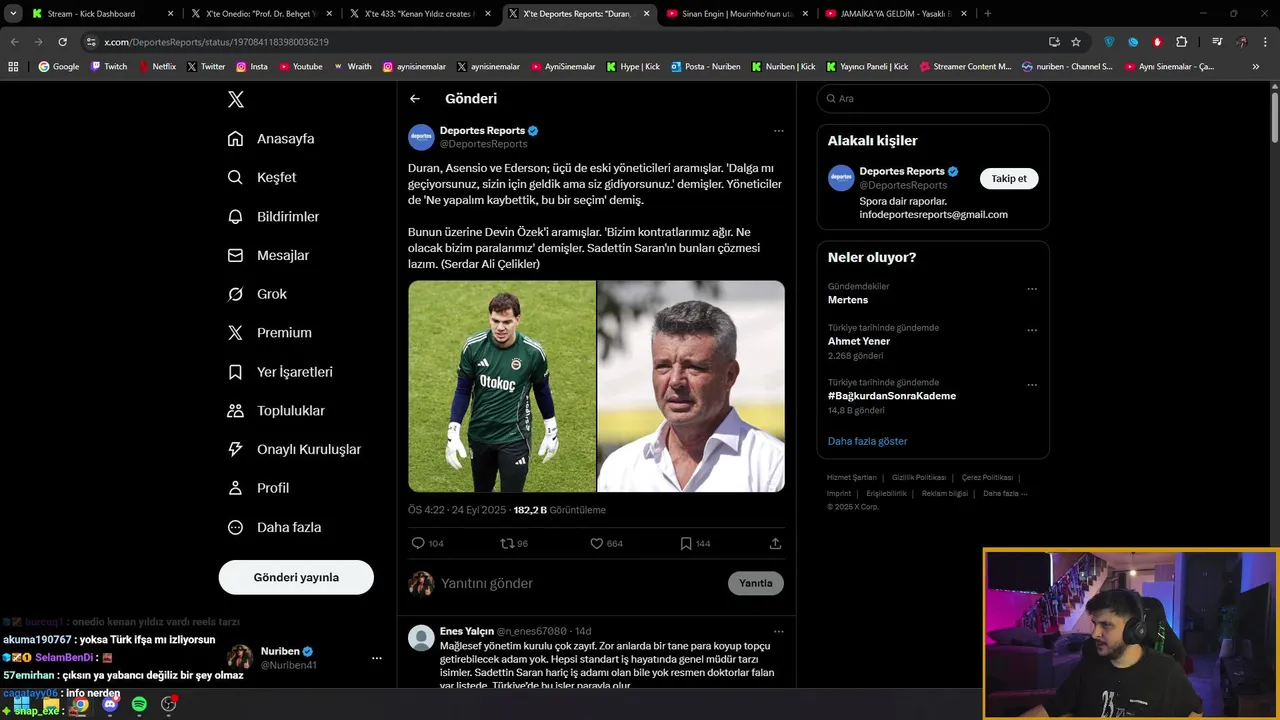Click Enes Yalçın's reply avatar
Image resolution: width=1280 pixels, height=720 pixels.
[x=421, y=638]
